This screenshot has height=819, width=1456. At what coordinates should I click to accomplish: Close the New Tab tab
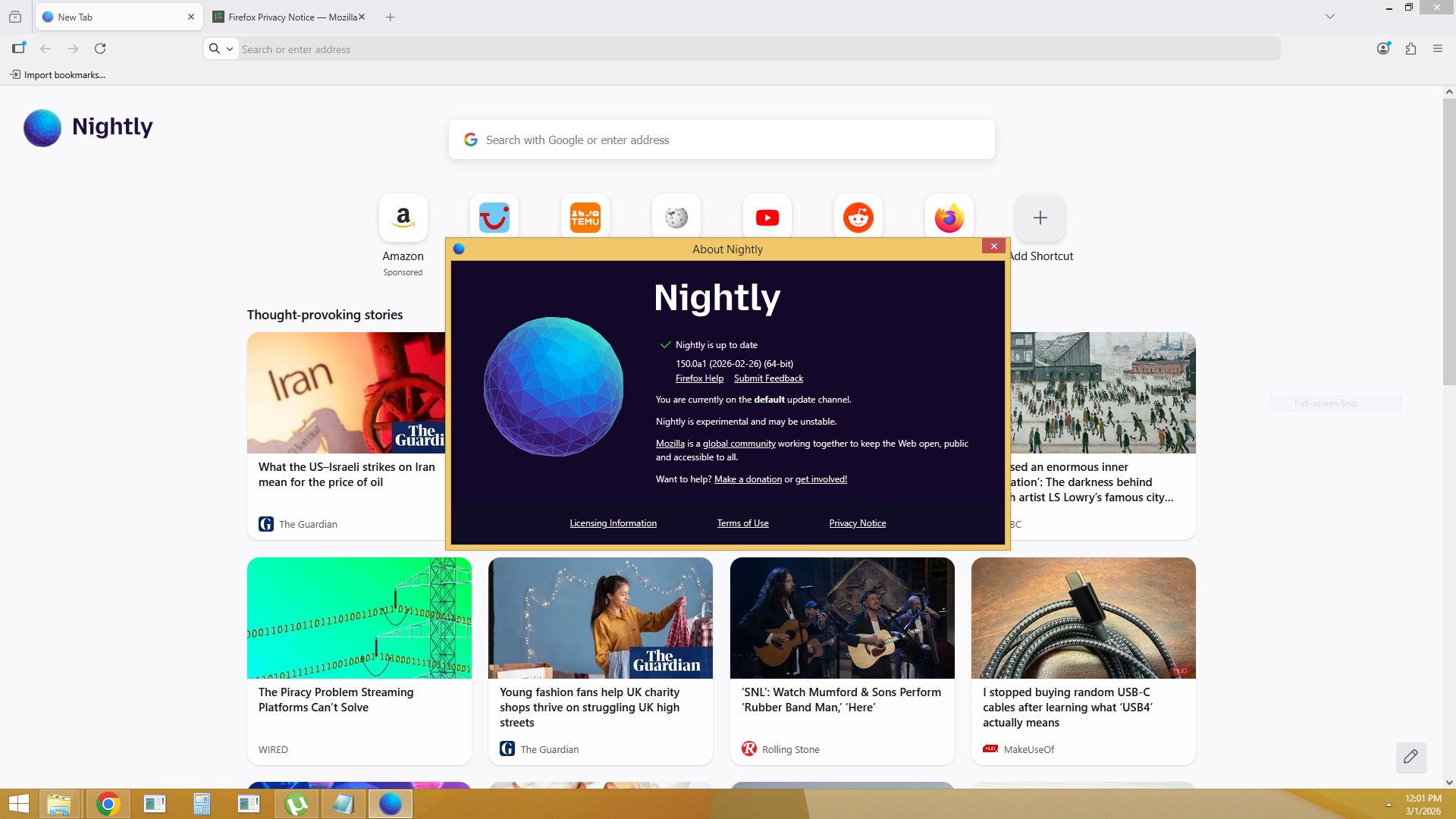(x=190, y=17)
